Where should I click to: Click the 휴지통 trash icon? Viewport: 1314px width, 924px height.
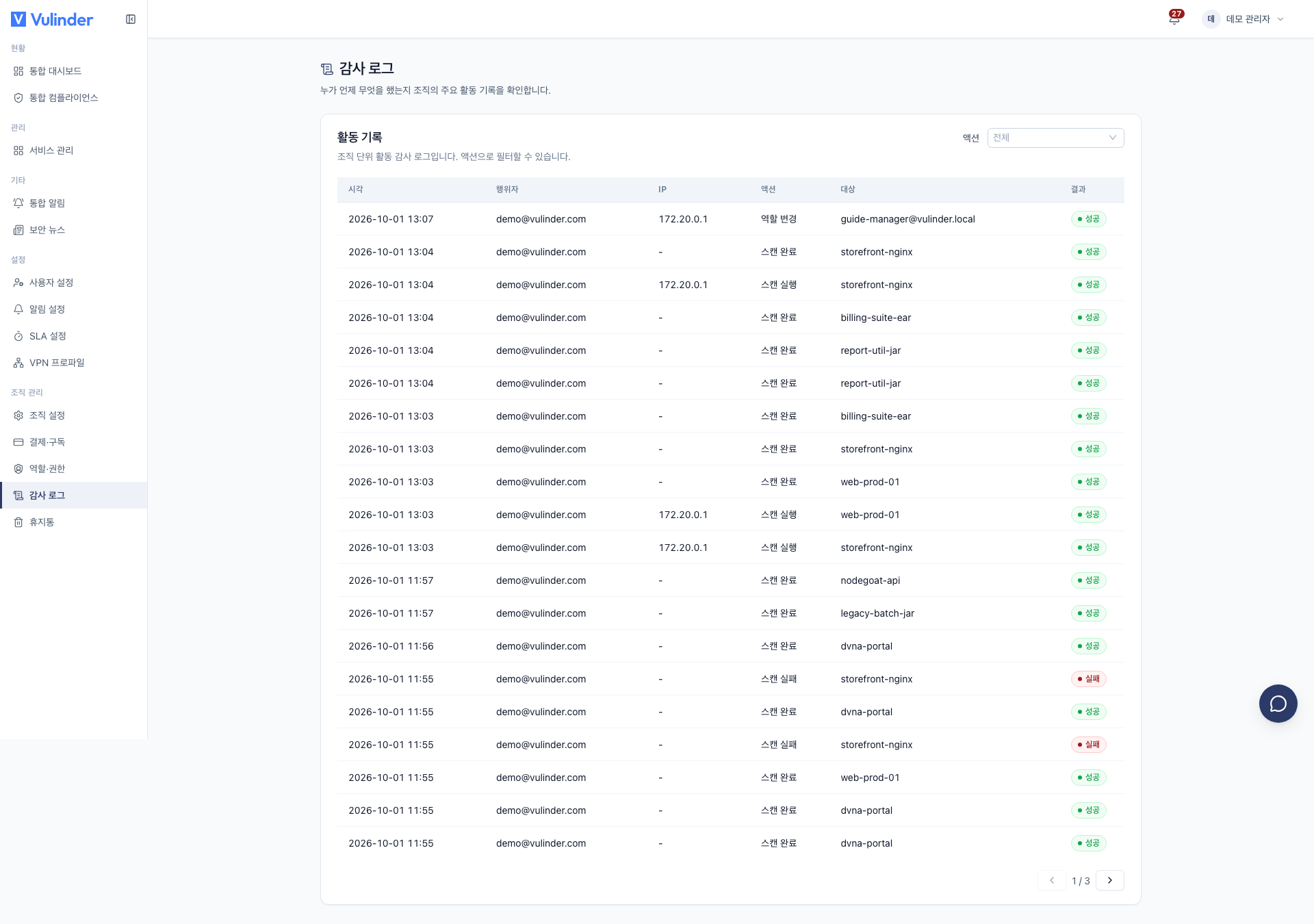click(x=18, y=522)
